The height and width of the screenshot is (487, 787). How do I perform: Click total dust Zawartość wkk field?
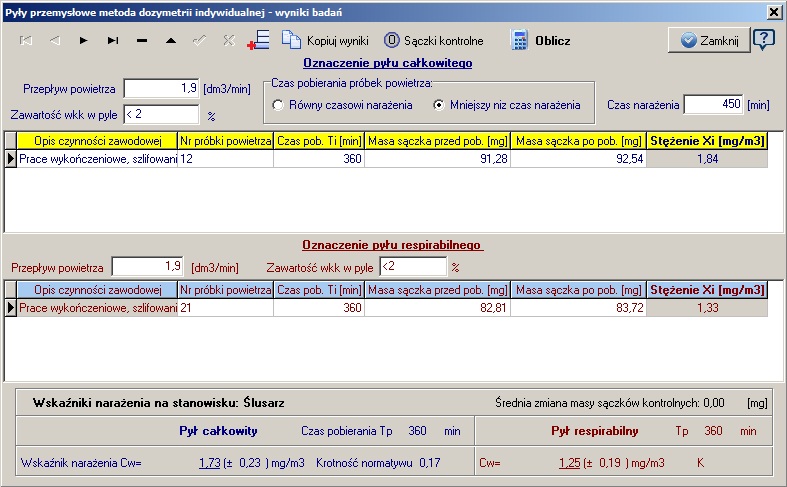162,114
